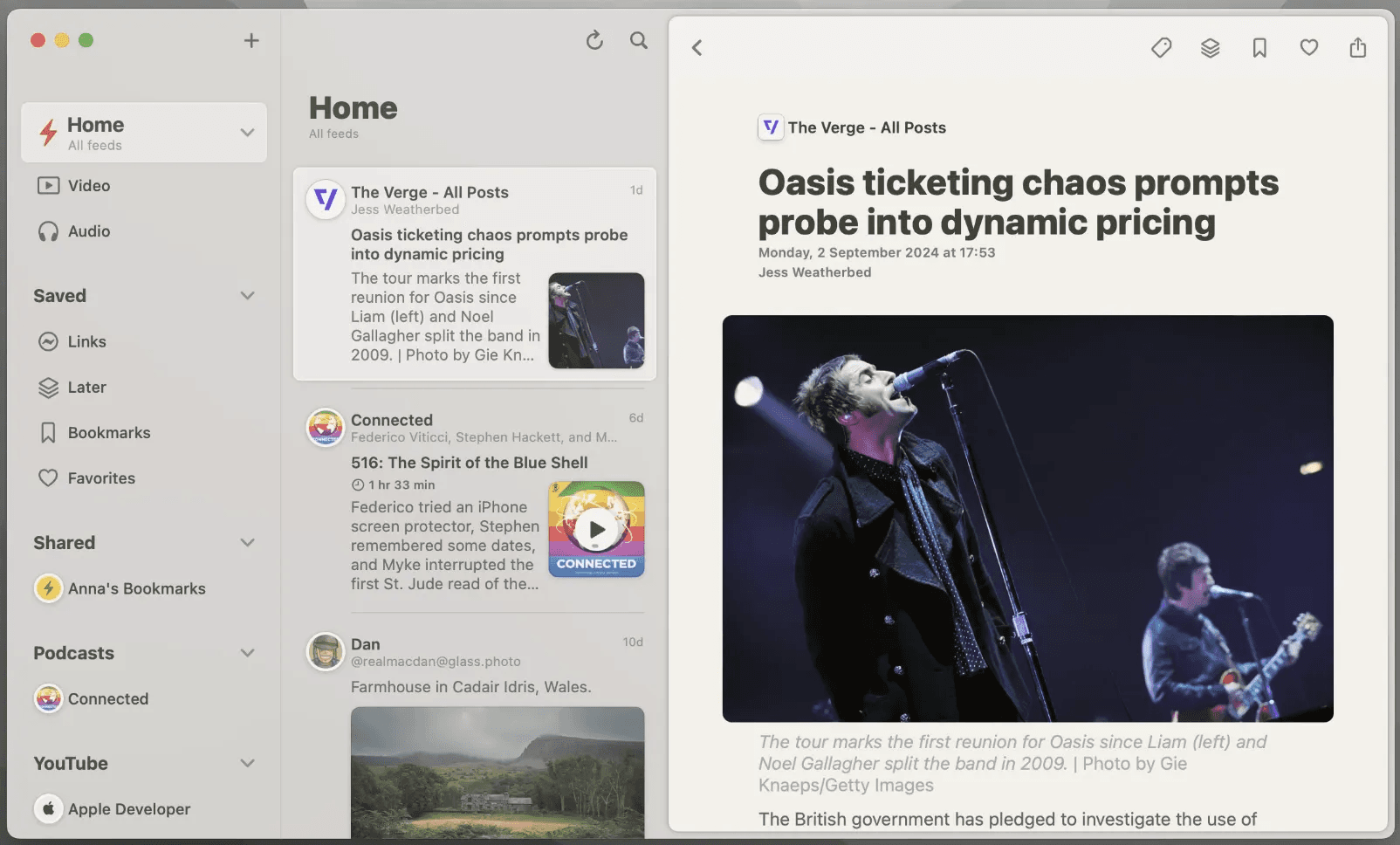The image size is (1400, 845).
Task: Collapse the Podcasts section
Action: (247, 653)
